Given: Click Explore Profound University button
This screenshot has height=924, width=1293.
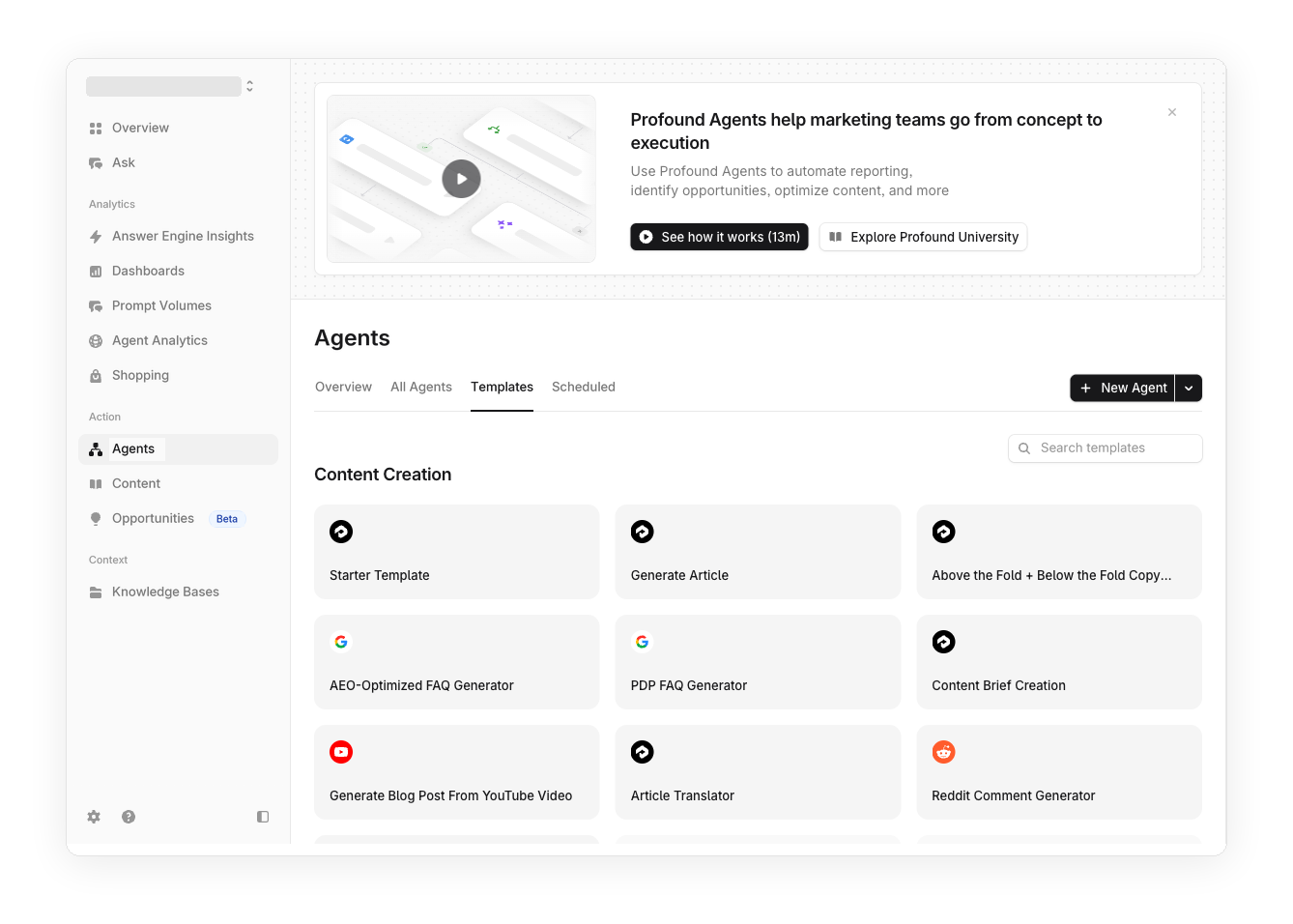Looking at the screenshot, I should (923, 237).
